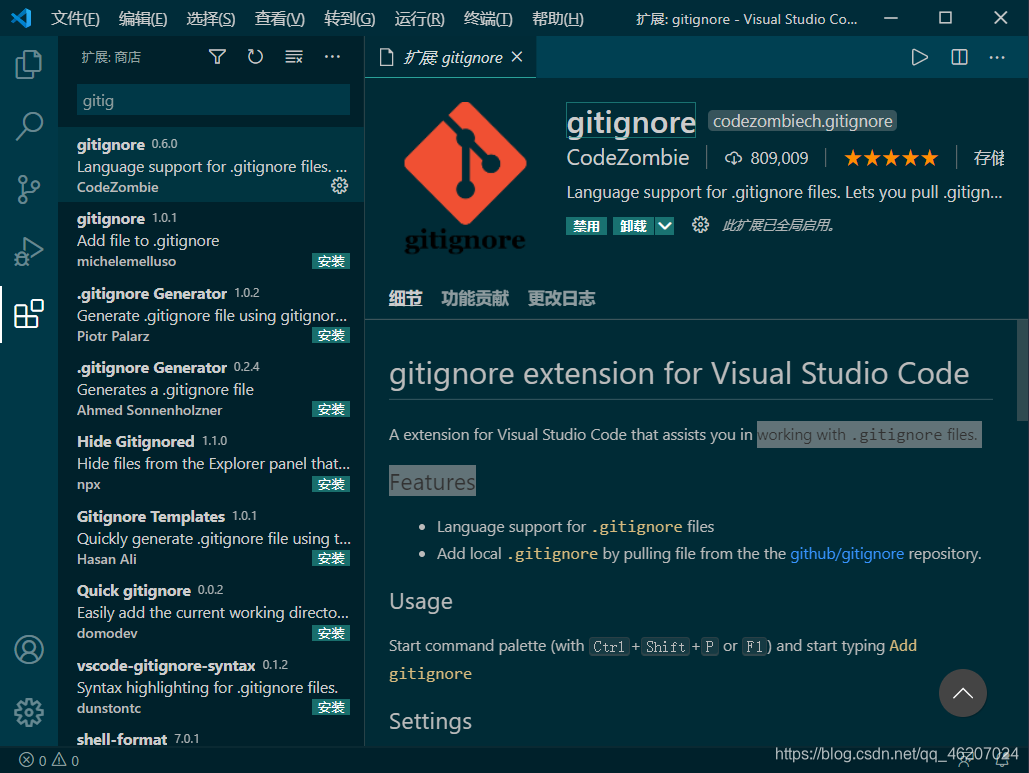Image resolution: width=1029 pixels, height=773 pixels.
Task: Open the 选择(S) menu
Action: [x=211, y=18]
